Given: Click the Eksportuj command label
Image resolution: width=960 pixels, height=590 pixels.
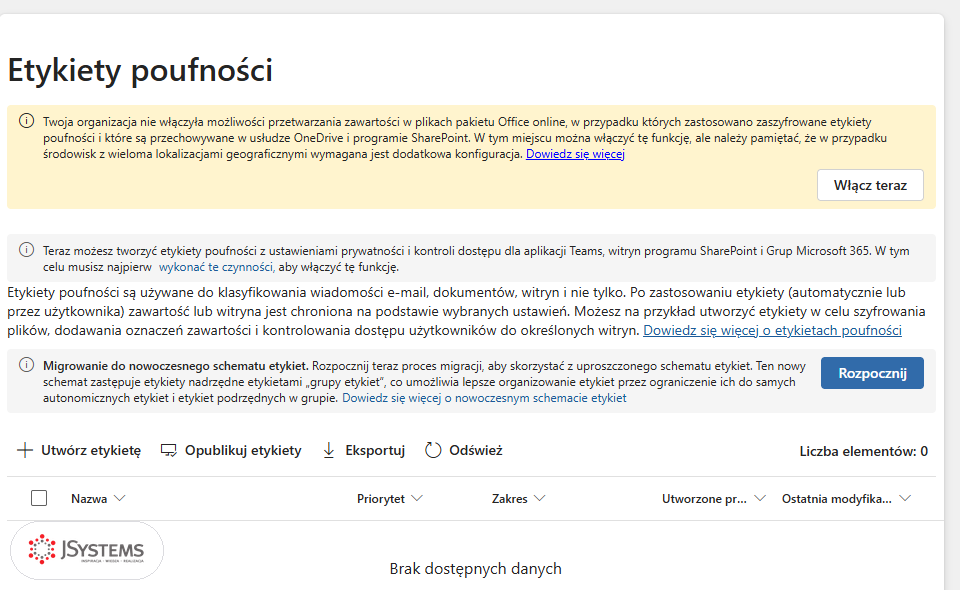Looking at the screenshot, I should point(375,450).
